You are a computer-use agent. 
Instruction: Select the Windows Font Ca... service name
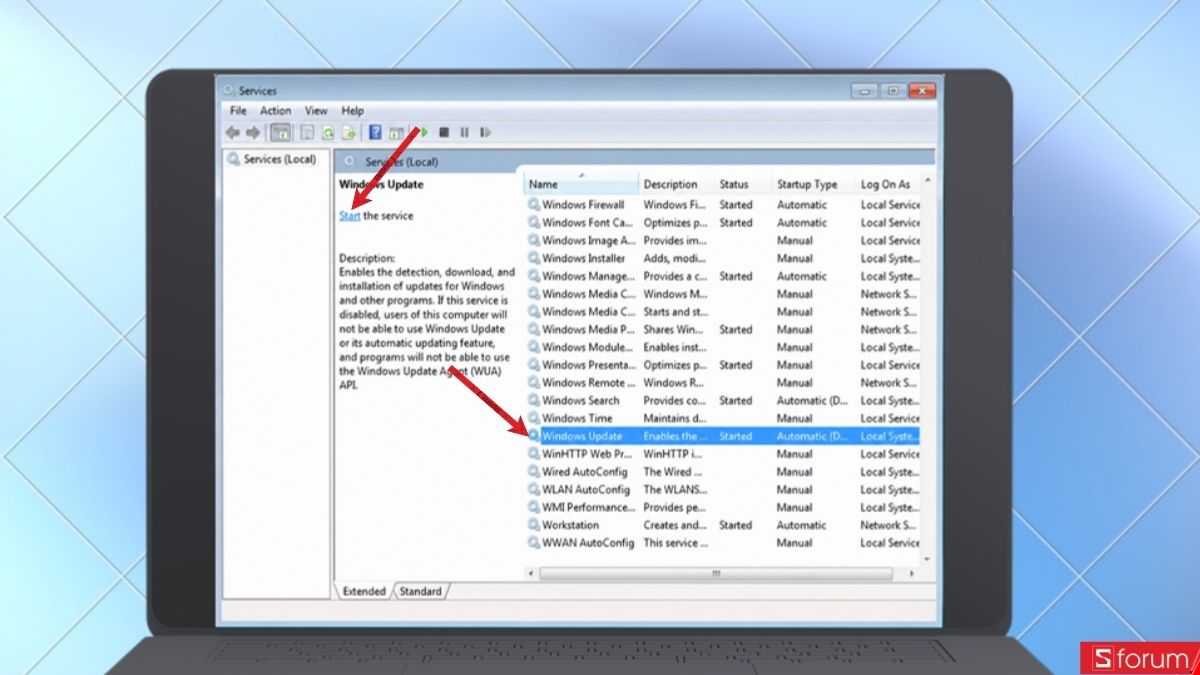[x=587, y=223]
